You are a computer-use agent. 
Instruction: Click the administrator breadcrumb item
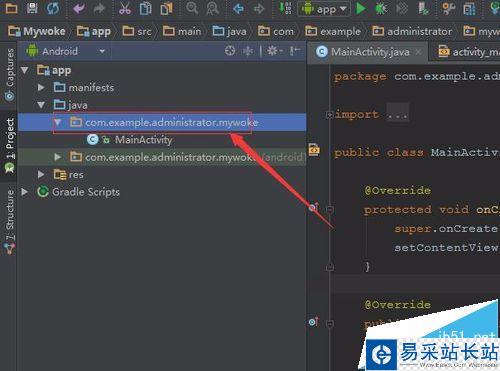(x=412, y=31)
